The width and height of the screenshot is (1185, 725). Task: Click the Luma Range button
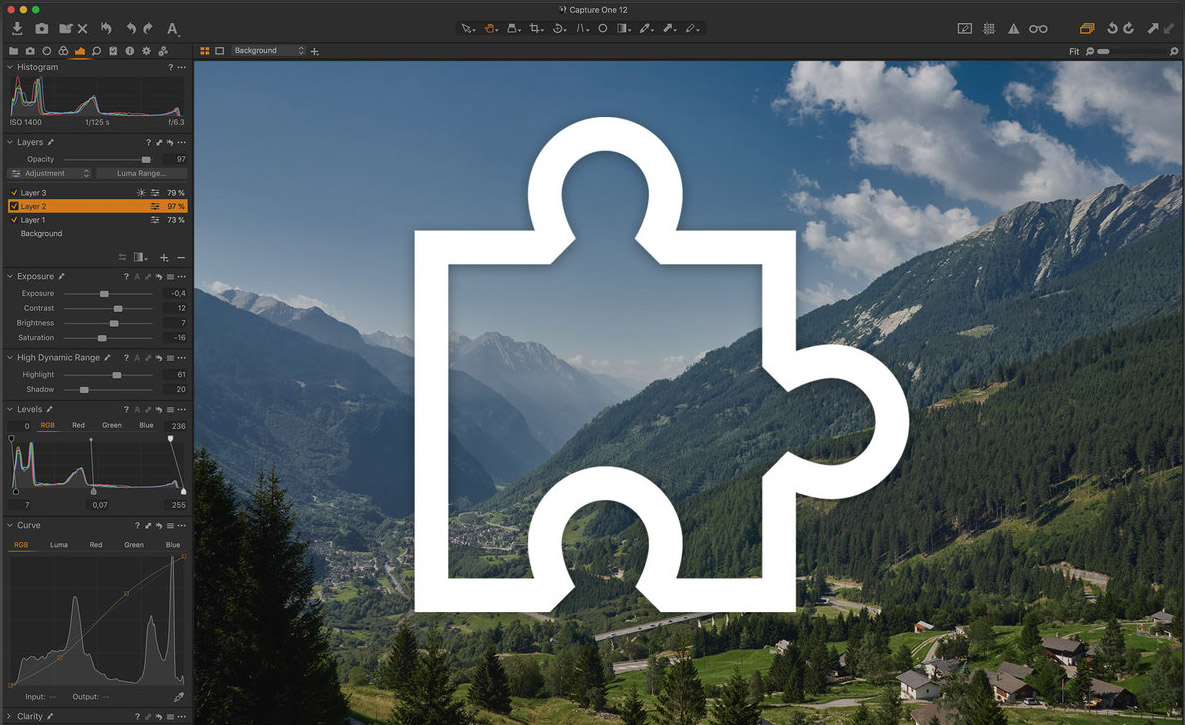pos(141,174)
